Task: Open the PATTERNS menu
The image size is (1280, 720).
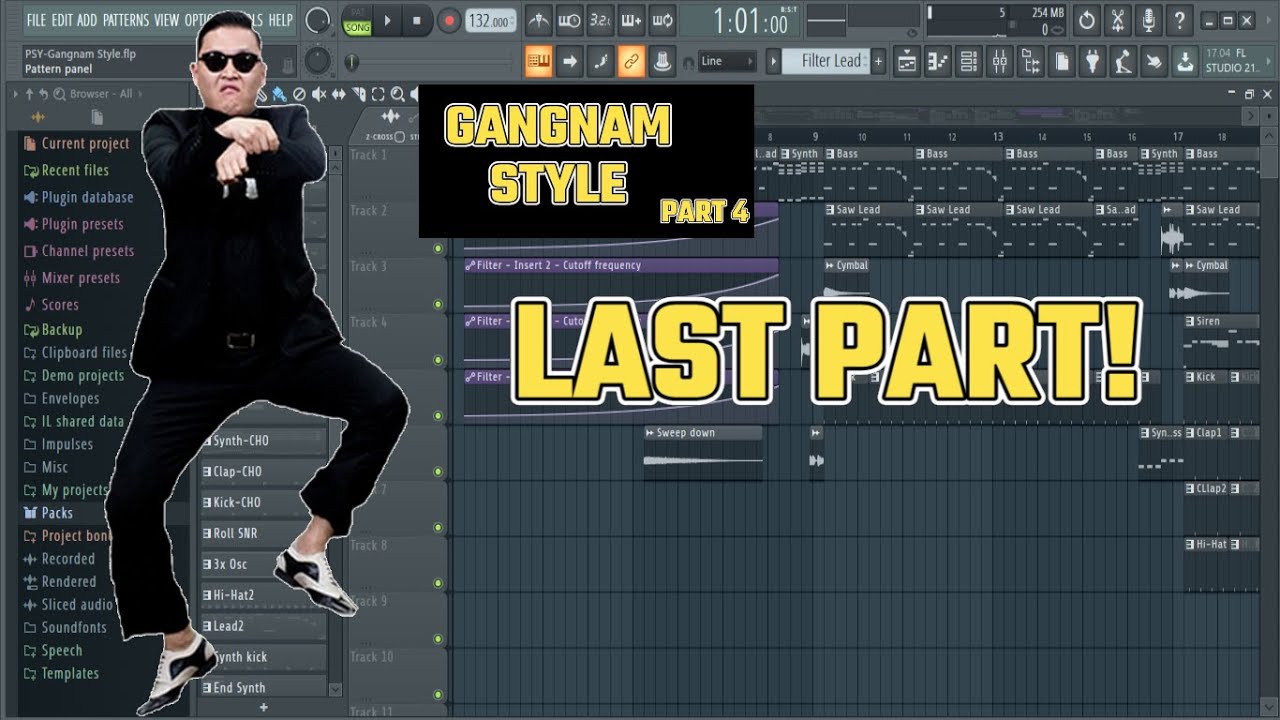Action: 126,20
